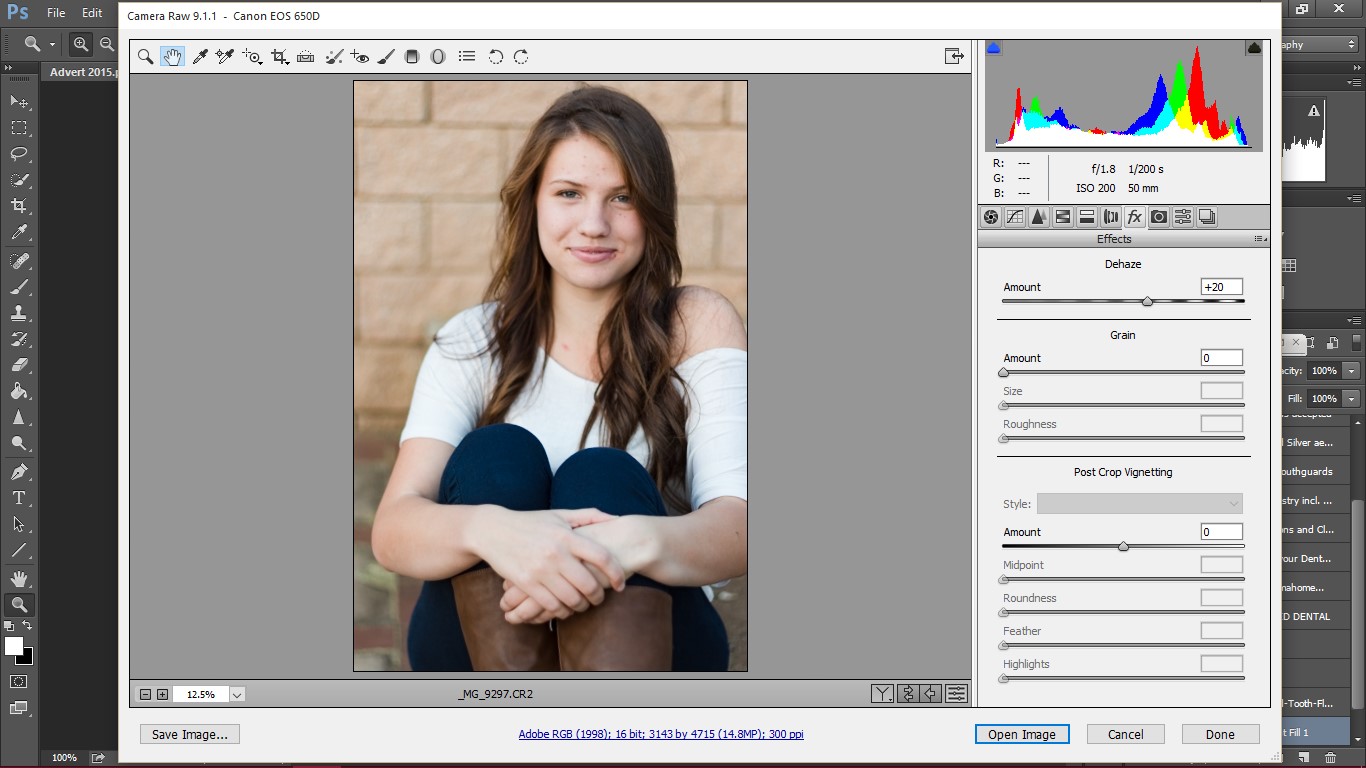Select the Lasso tool in Photoshop toolbox
Image resolution: width=1366 pixels, height=768 pixels.
19,154
